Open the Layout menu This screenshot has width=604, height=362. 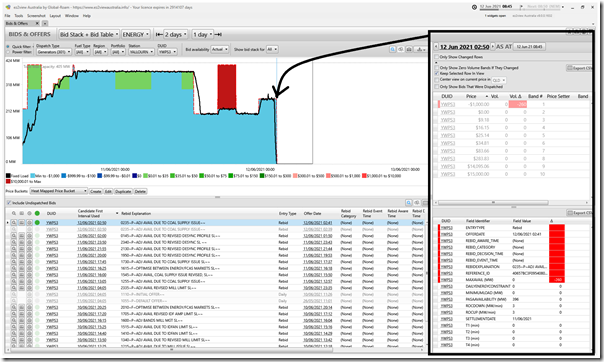coord(55,16)
